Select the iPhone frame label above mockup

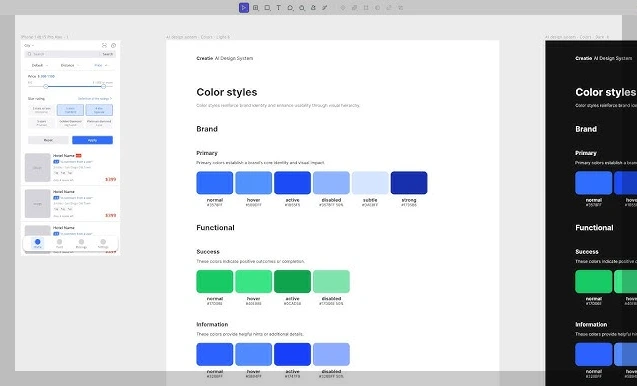point(45,37)
